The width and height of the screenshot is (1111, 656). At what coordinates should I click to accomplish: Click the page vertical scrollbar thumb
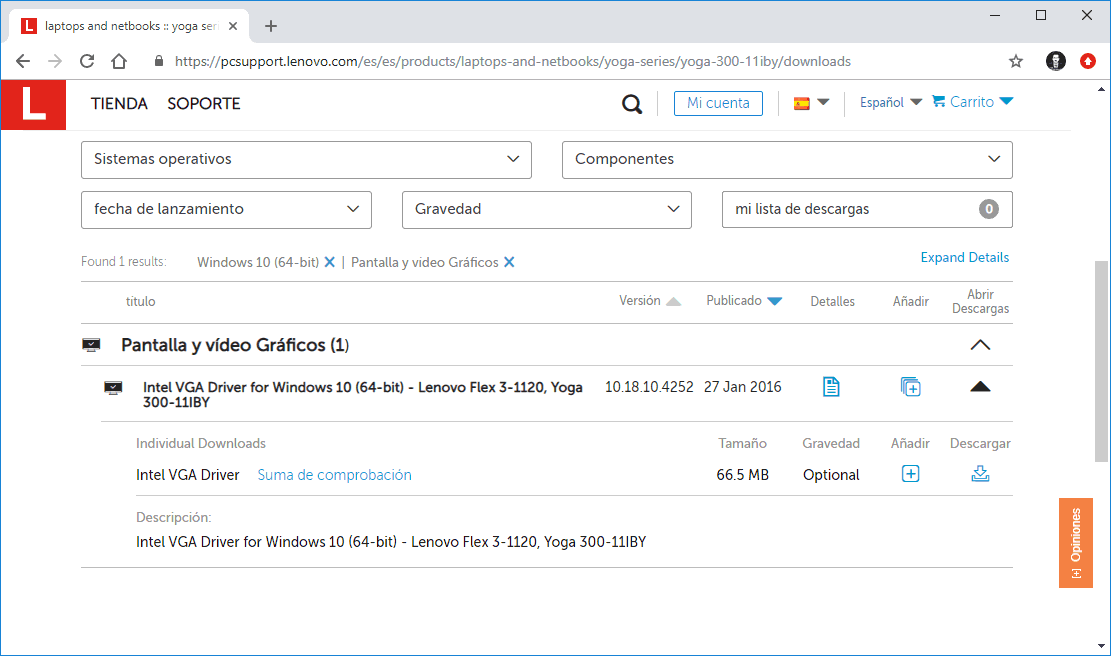coord(1101,361)
